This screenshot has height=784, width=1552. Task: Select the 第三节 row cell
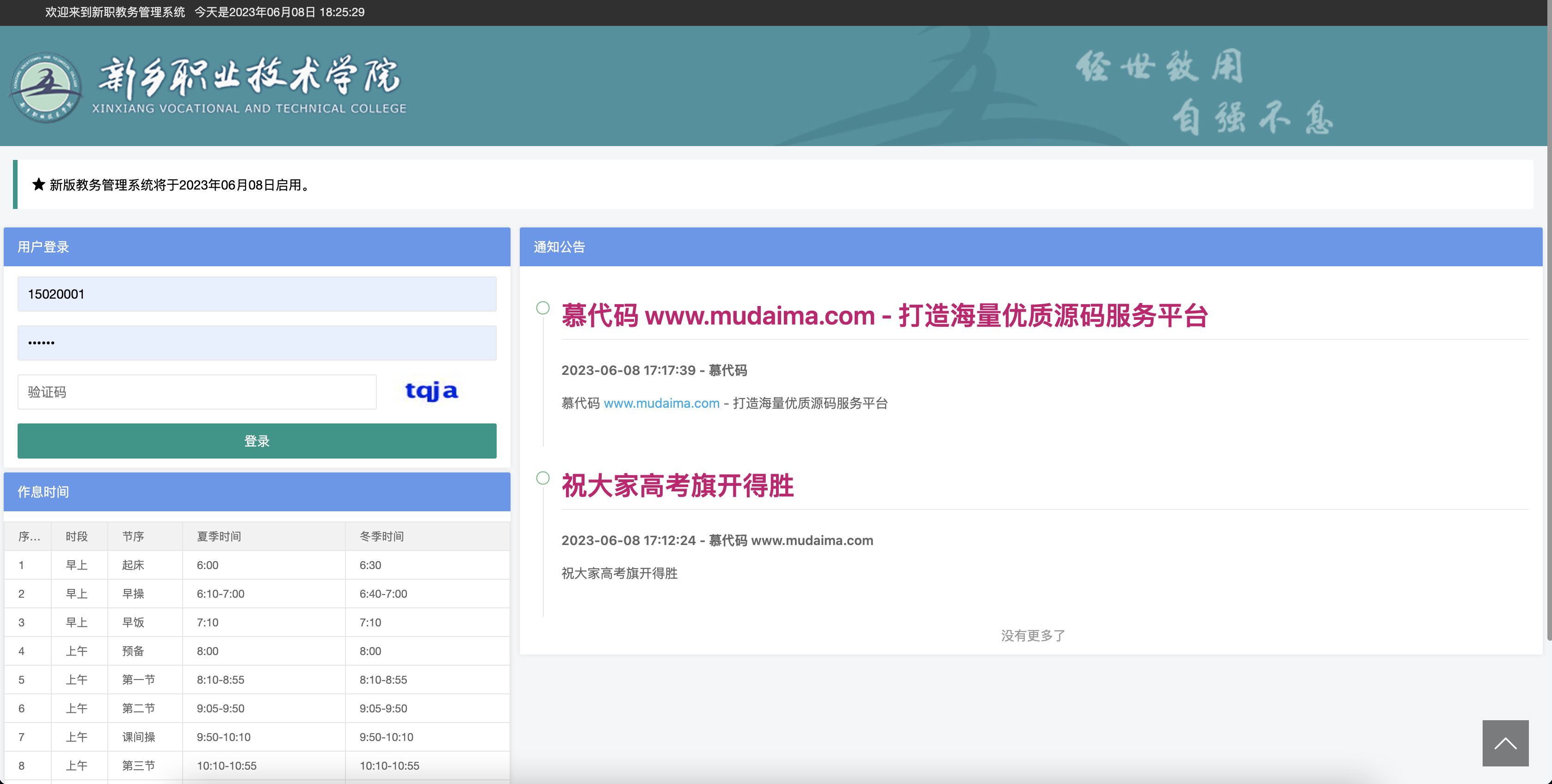pos(145,766)
